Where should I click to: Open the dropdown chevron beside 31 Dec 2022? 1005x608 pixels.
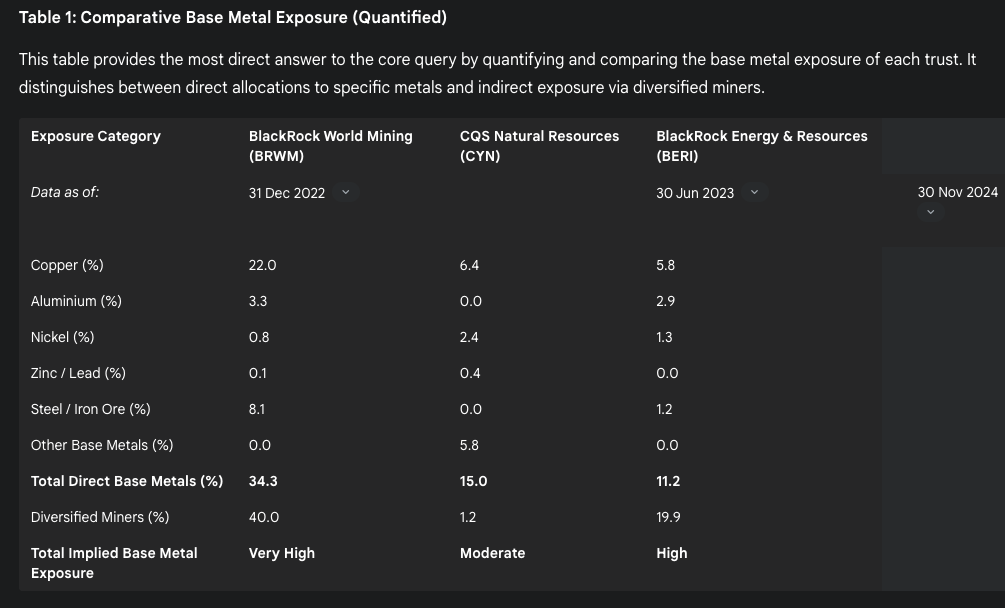[345, 192]
